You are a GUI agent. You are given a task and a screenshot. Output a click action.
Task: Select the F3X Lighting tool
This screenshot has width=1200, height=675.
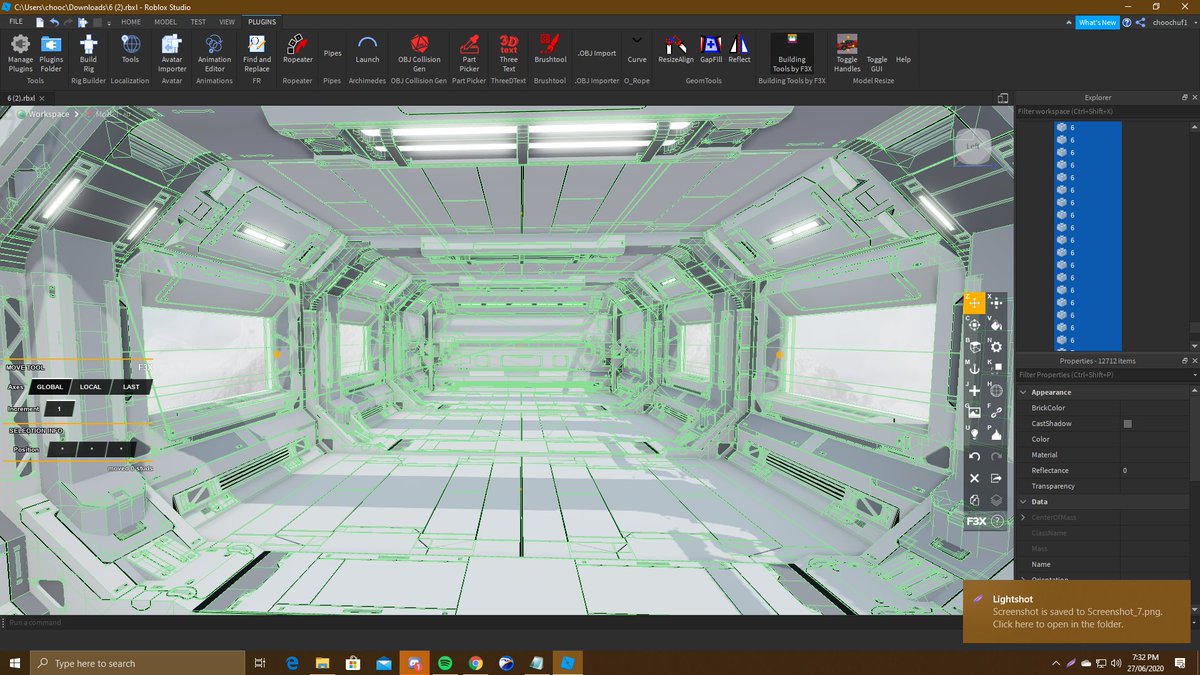[975, 434]
